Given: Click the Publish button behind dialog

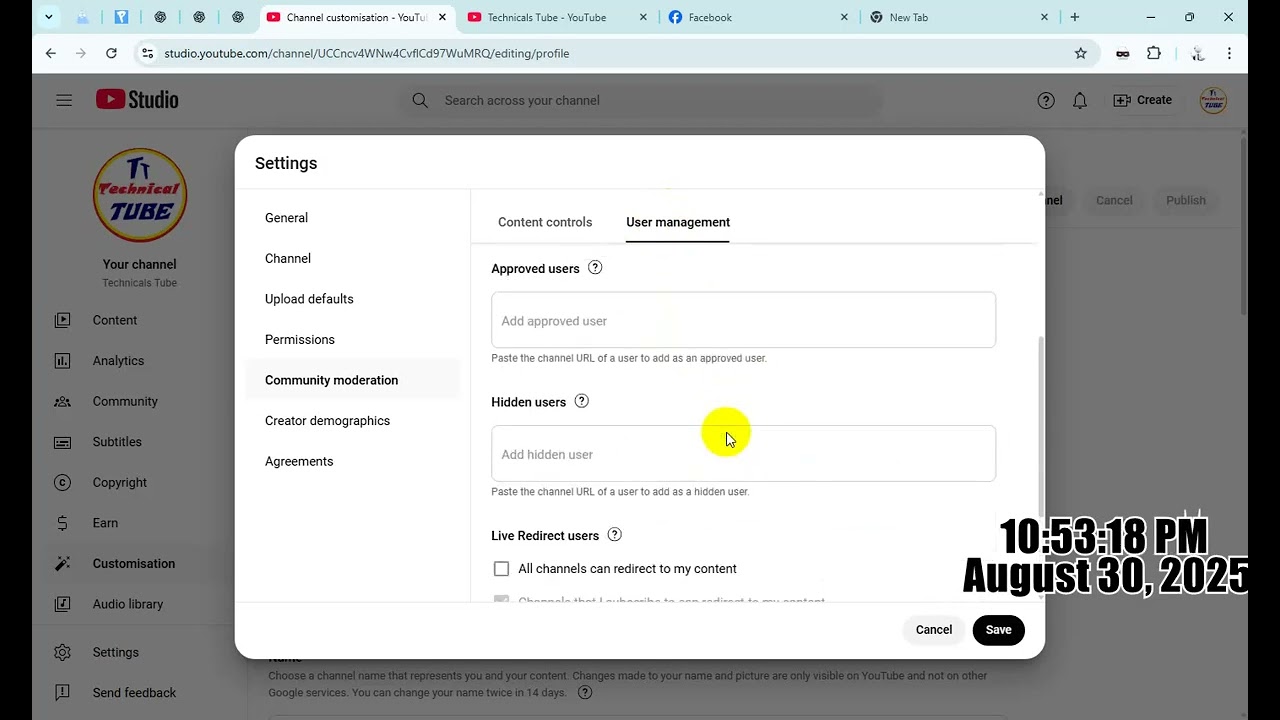Looking at the screenshot, I should [x=1186, y=200].
